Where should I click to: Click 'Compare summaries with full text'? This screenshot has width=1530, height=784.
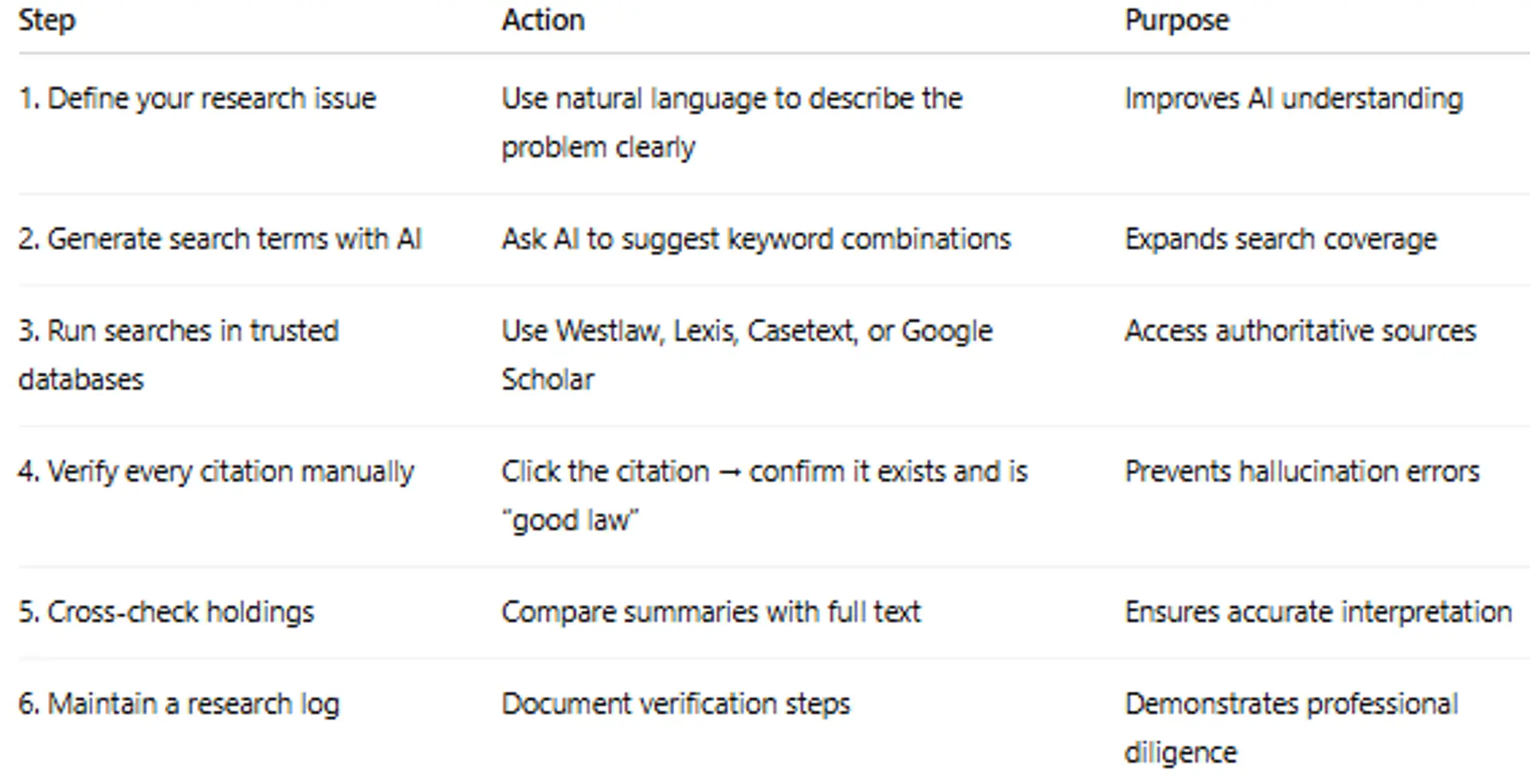click(x=711, y=612)
